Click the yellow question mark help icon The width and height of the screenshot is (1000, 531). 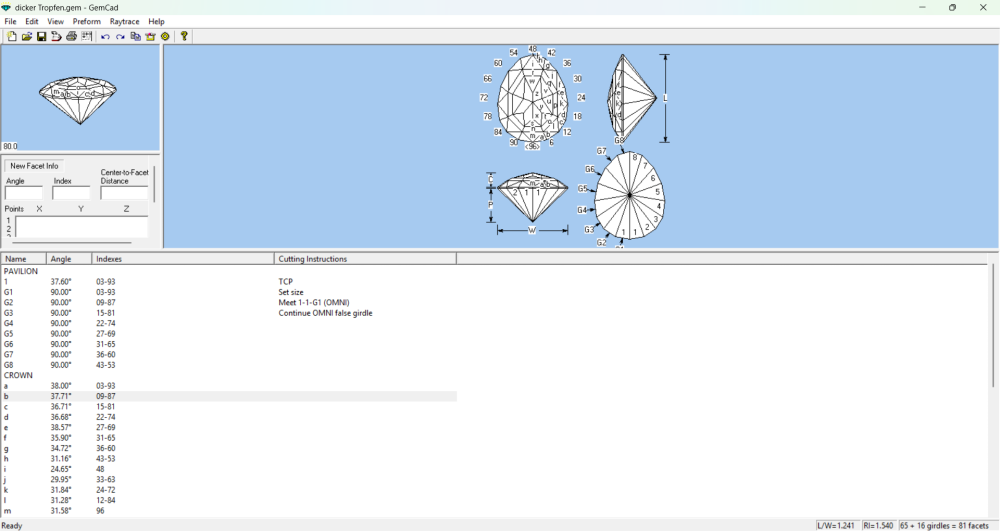184,37
